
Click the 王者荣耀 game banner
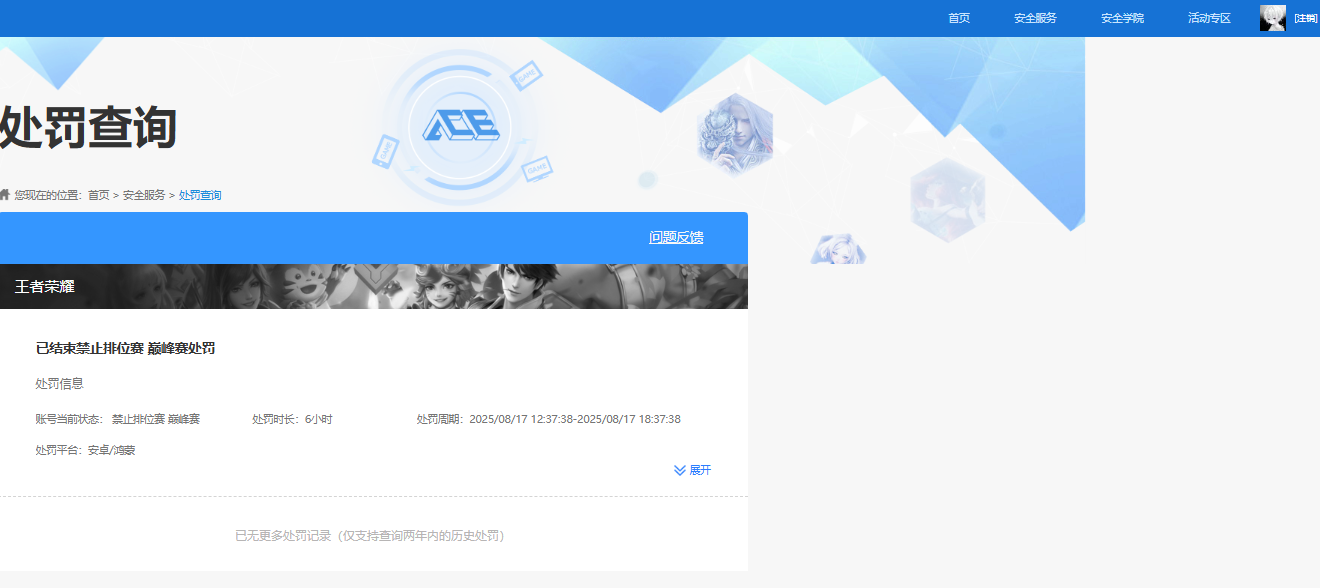pyautogui.click(x=373, y=287)
